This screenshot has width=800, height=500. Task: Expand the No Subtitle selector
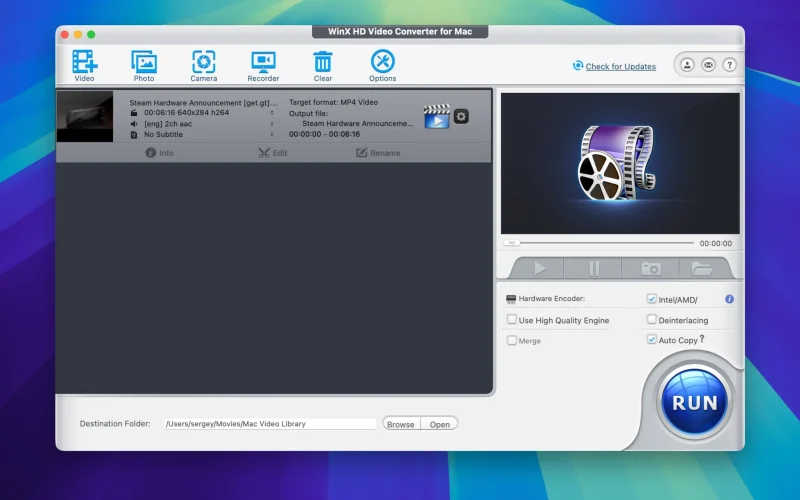click(272, 134)
